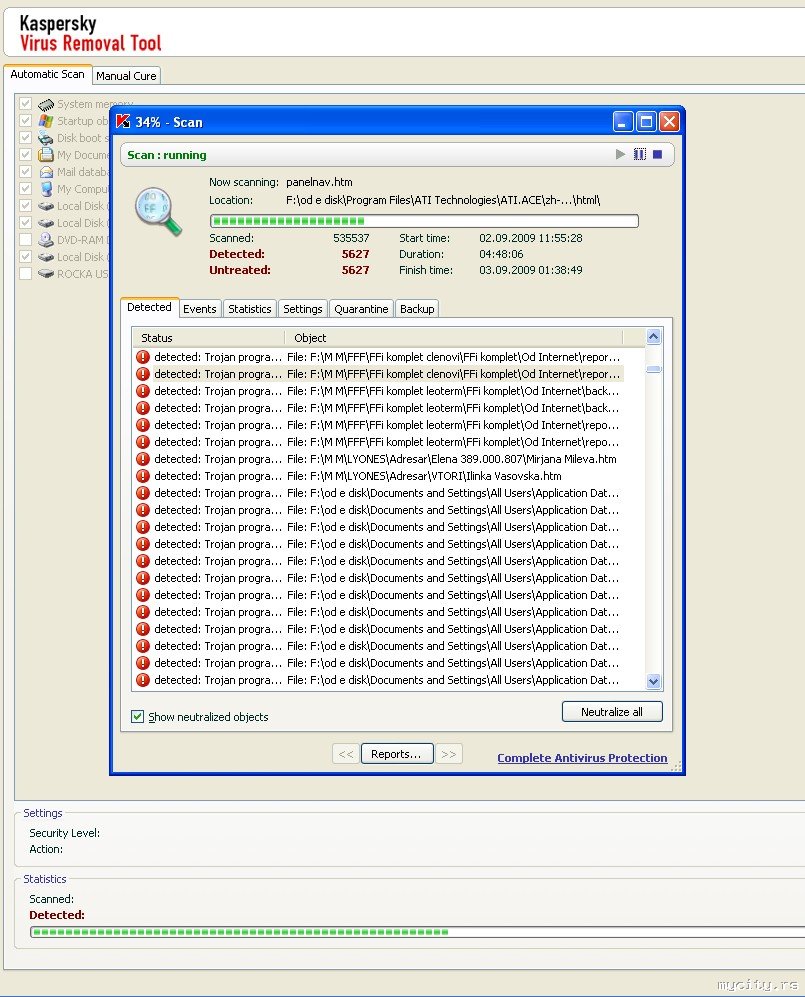Enable the DVD-RAM drive checkbox
805x997 pixels.
pyautogui.click(x=25, y=240)
